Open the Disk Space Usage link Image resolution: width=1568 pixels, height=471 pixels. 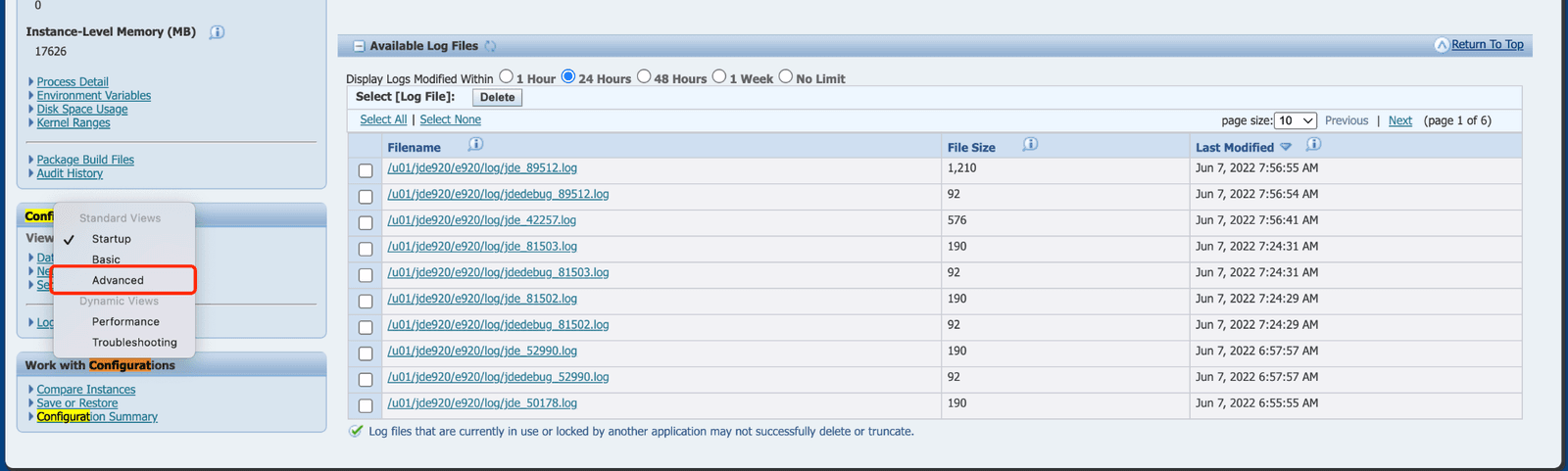click(82, 110)
